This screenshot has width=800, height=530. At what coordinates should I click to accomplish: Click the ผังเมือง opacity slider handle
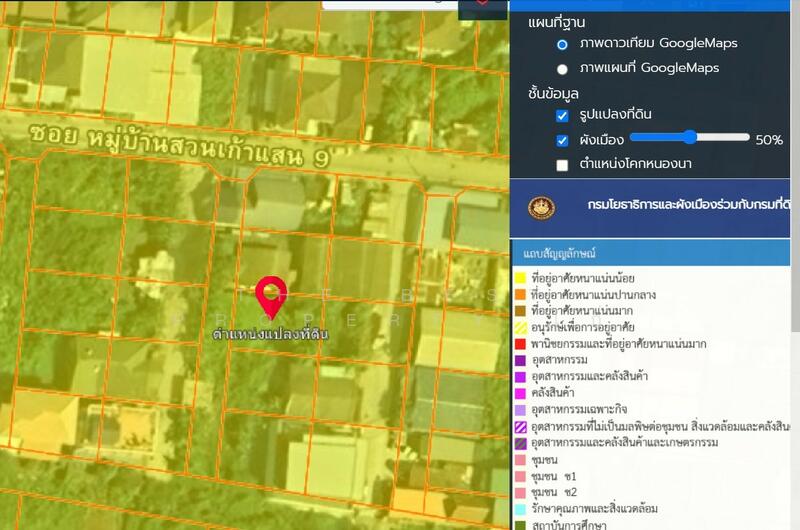pos(690,137)
